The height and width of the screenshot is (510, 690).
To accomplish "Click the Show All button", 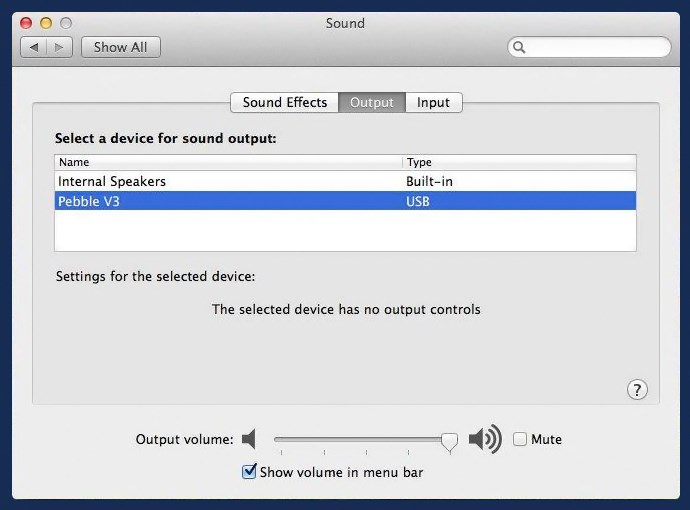I will (x=121, y=47).
